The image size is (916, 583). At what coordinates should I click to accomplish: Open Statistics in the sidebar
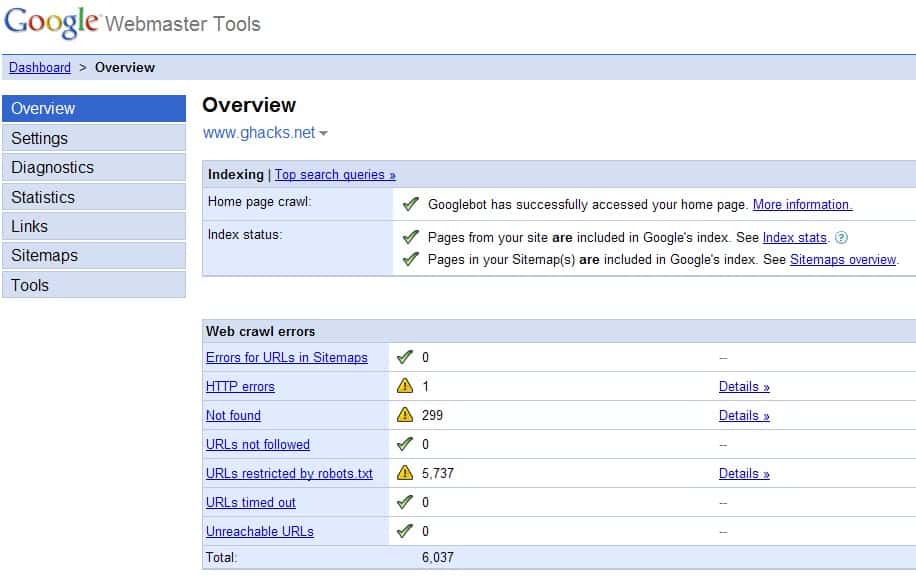click(94, 197)
